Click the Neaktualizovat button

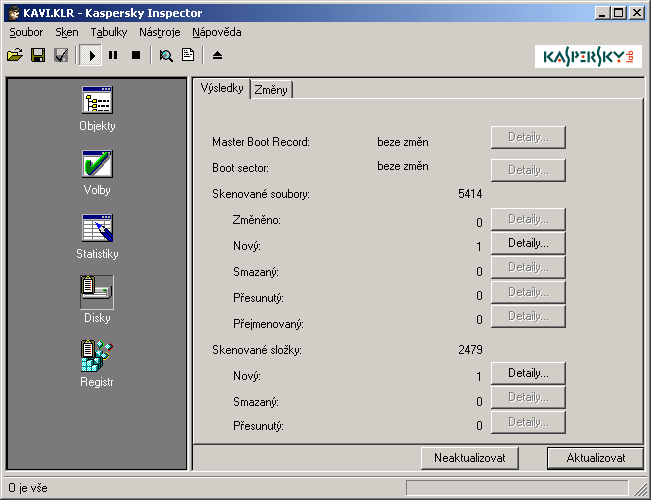click(470, 458)
